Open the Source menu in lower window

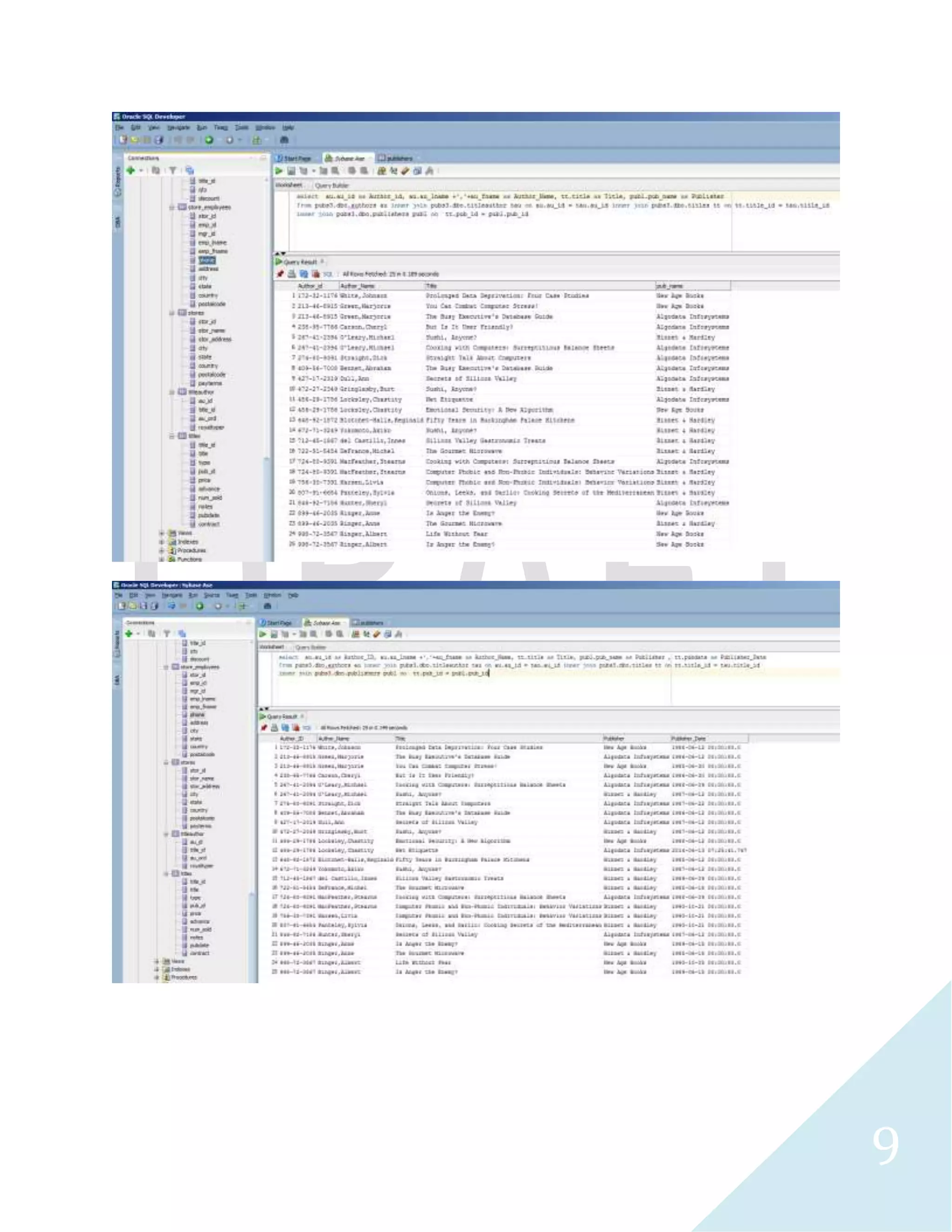(212, 595)
